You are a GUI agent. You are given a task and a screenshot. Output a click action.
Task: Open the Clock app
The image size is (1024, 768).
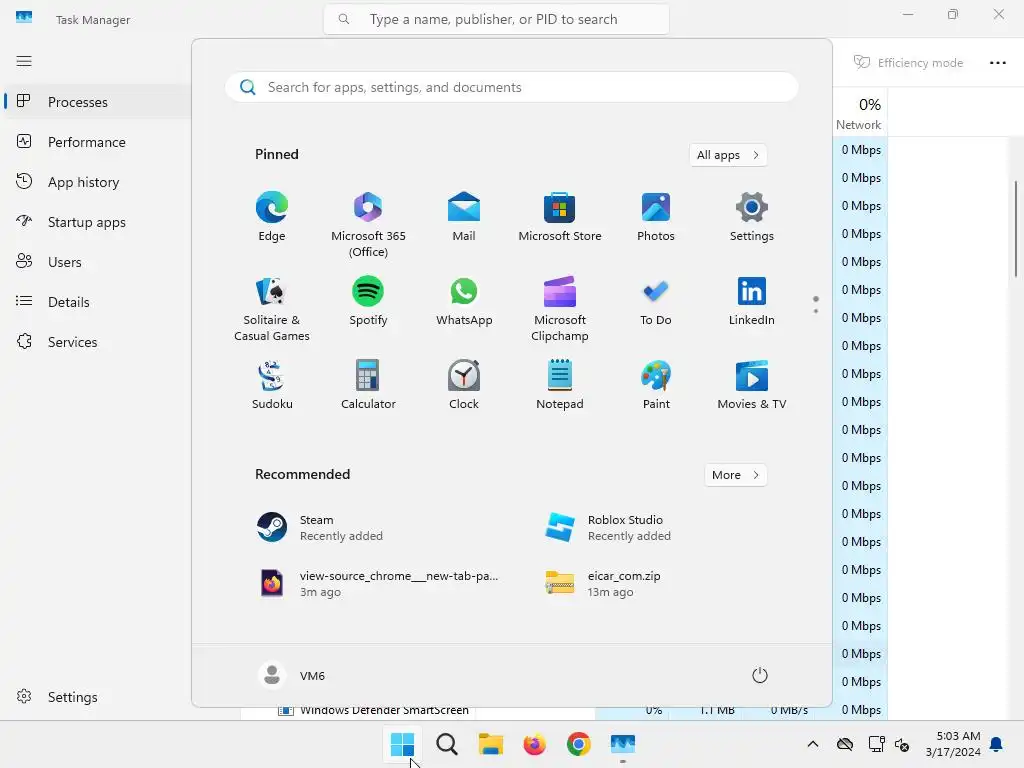(x=464, y=385)
